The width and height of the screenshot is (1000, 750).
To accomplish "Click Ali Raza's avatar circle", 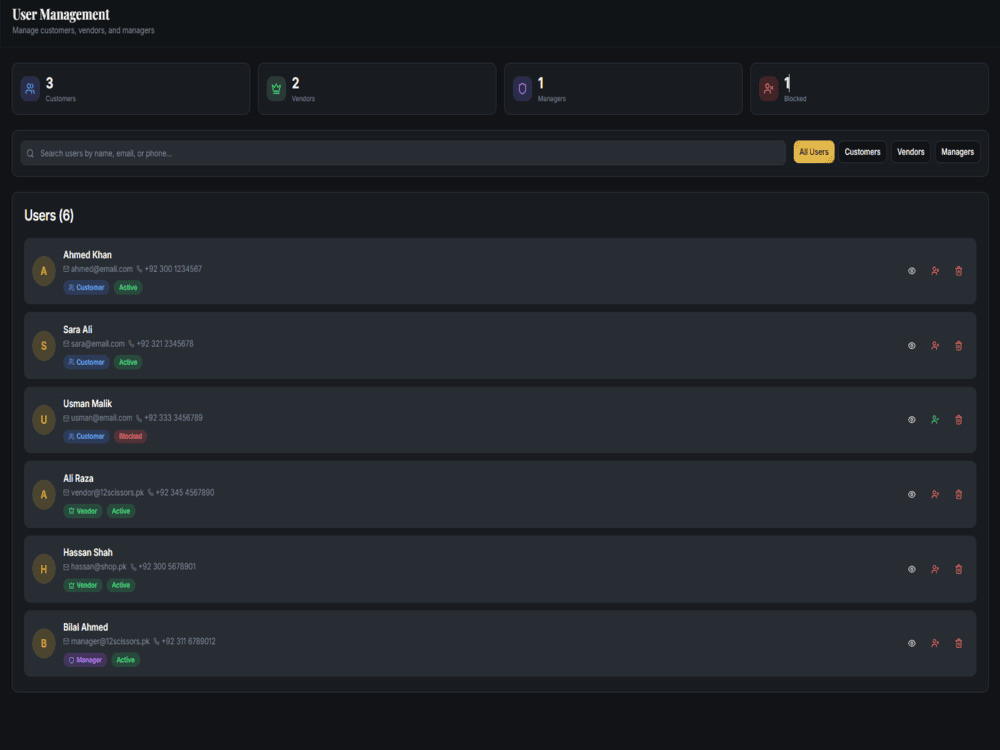I will pyautogui.click(x=44, y=494).
